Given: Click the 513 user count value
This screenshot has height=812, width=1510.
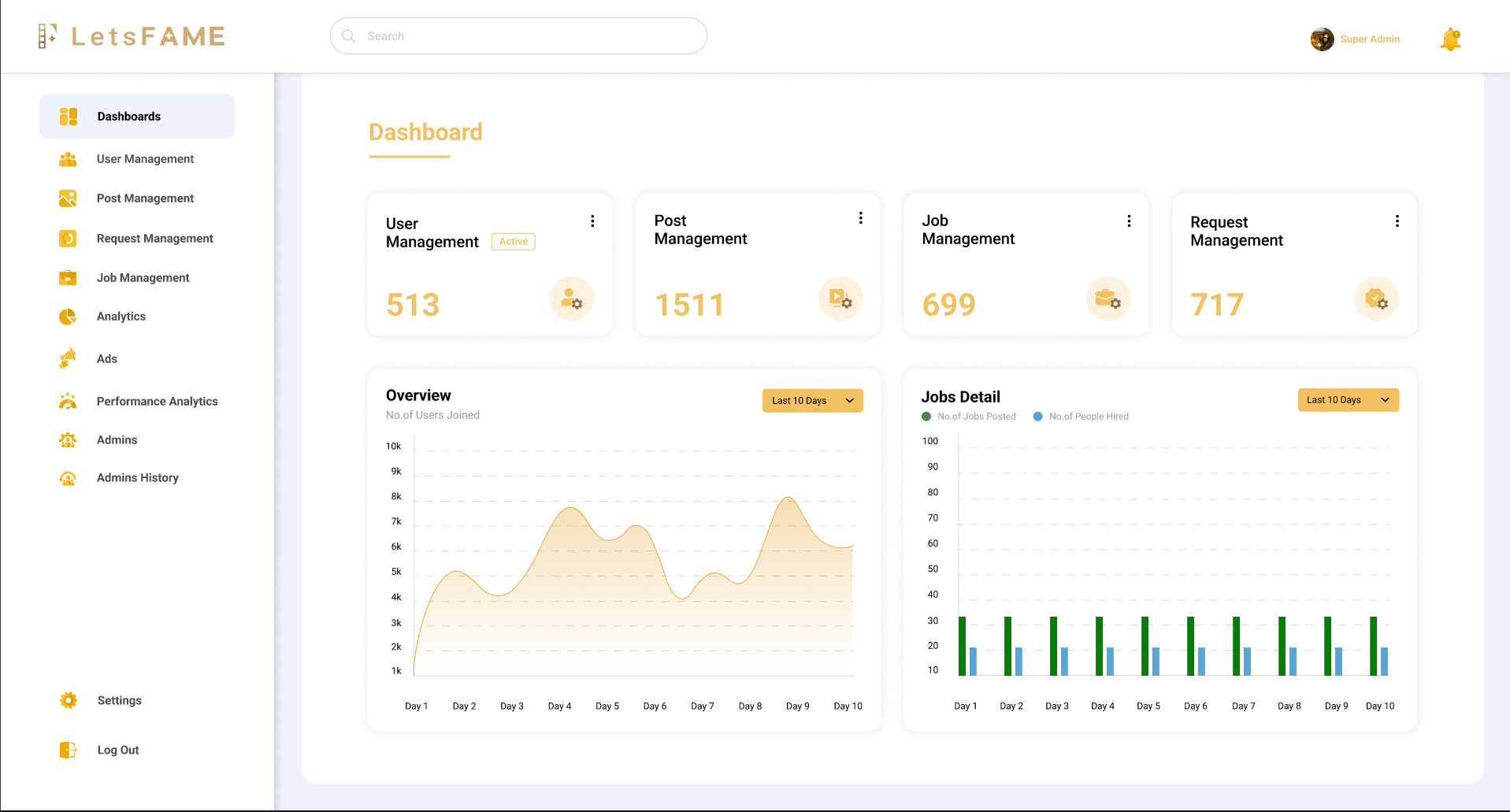Looking at the screenshot, I should coord(413,305).
